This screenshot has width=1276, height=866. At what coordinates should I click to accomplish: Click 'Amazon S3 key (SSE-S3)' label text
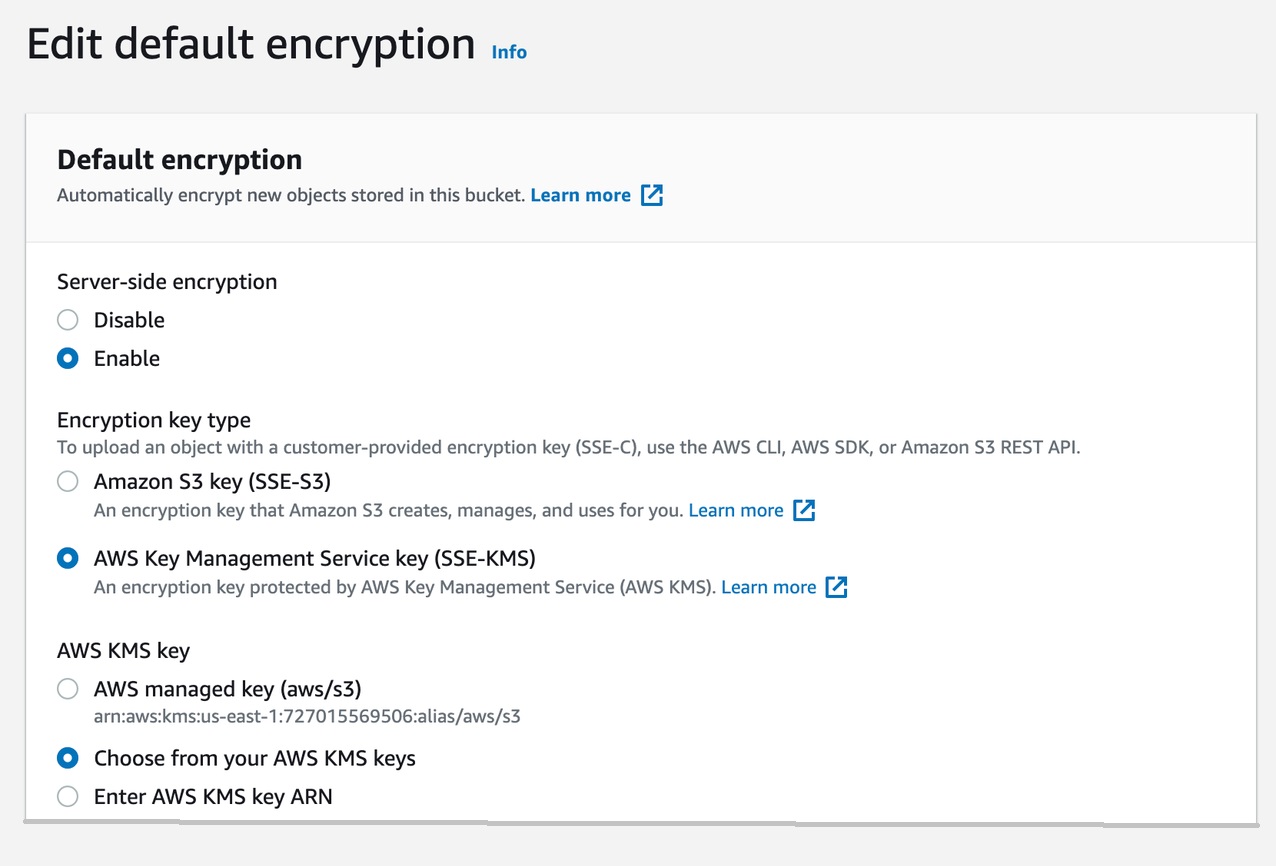pos(212,482)
